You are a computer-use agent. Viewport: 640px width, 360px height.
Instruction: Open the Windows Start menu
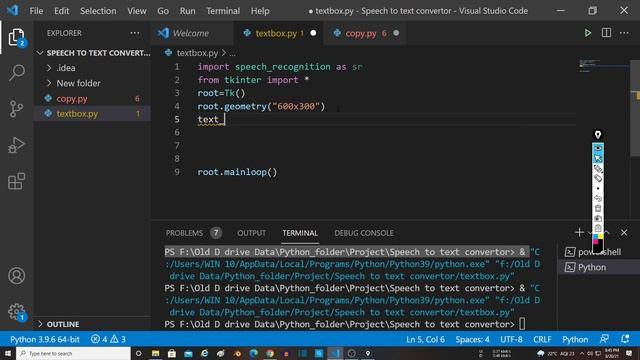(8, 353)
